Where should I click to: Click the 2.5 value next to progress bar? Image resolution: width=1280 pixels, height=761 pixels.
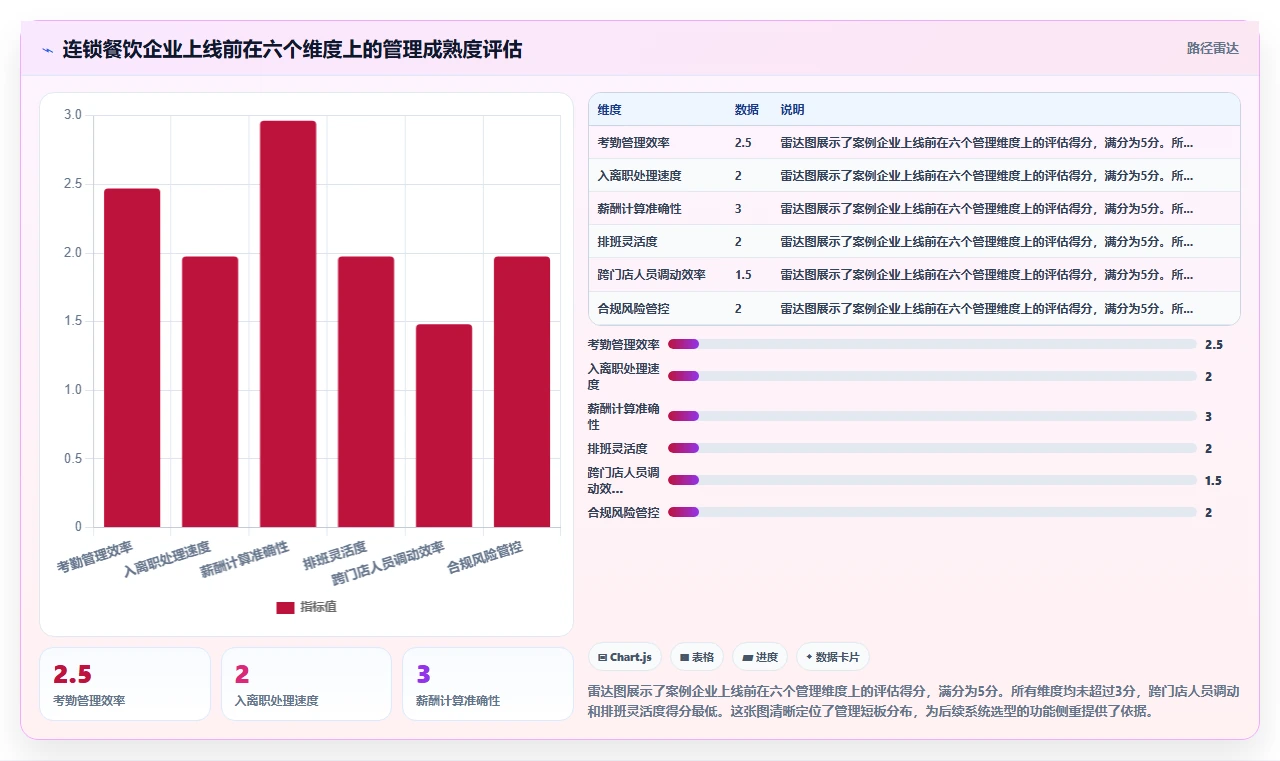[x=1213, y=344]
